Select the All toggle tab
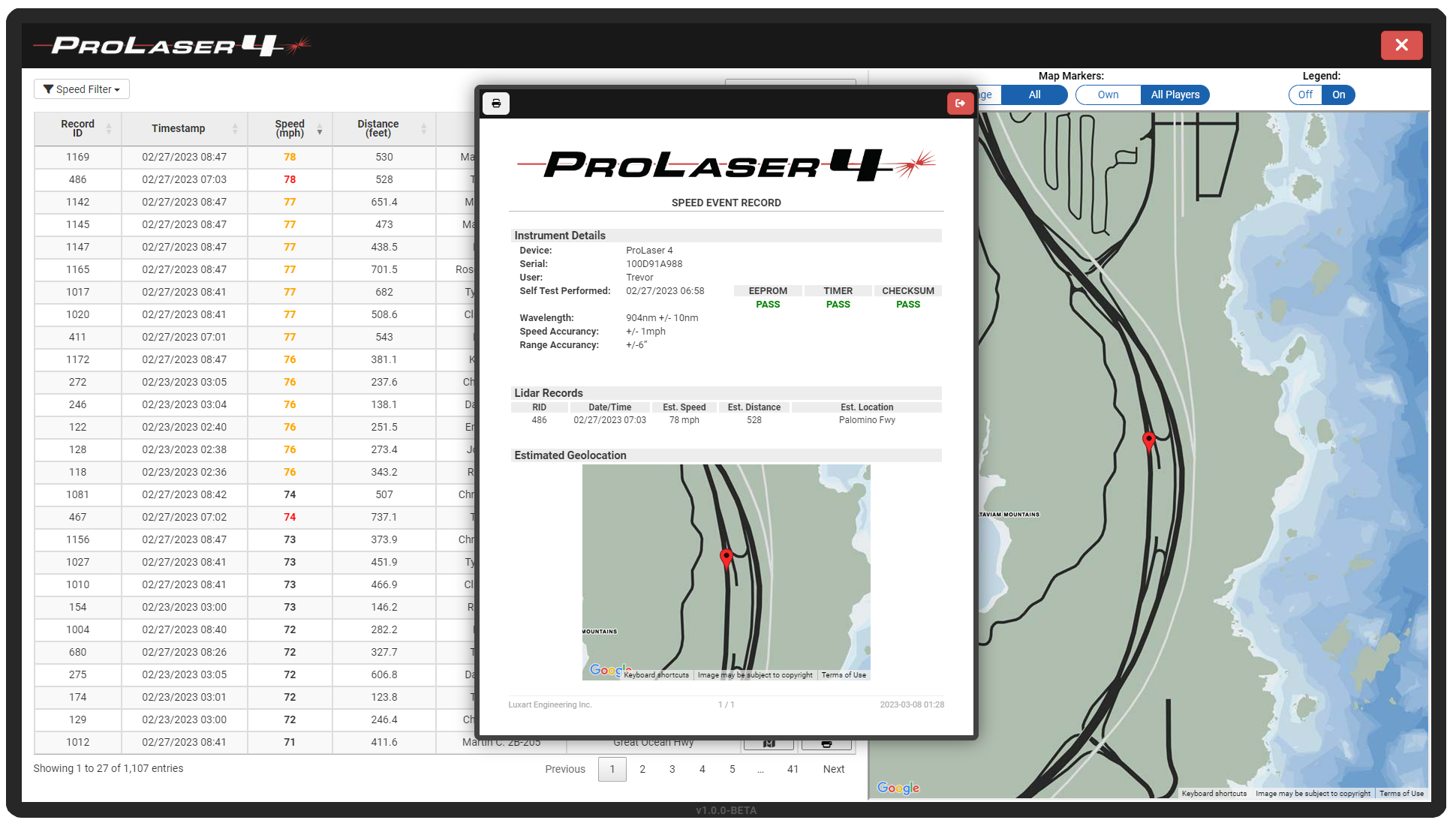This screenshot has width=1456, height=823. [1034, 95]
